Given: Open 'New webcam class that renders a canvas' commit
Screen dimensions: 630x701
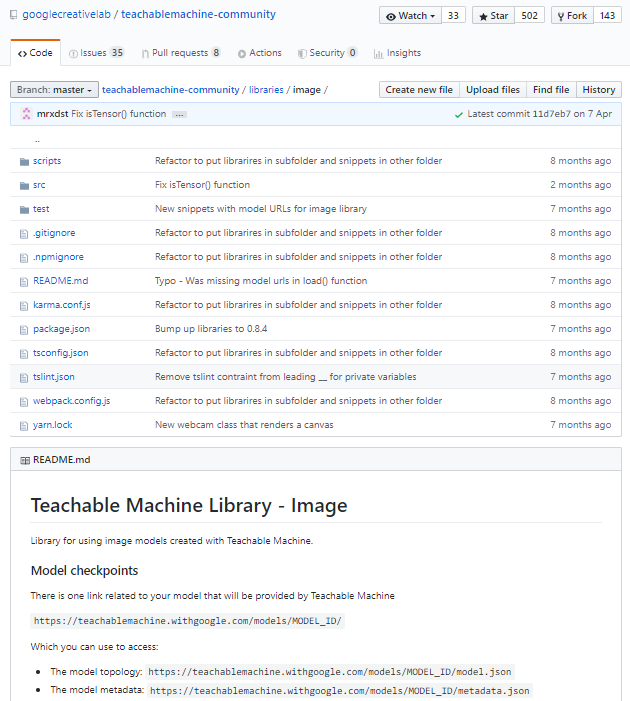Looking at the screenshot, I should (x=244, y=425).
